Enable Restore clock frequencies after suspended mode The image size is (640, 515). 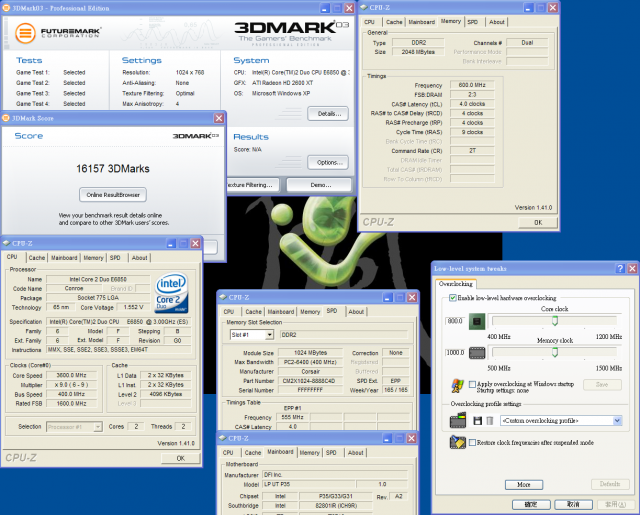tap(472, 442)
